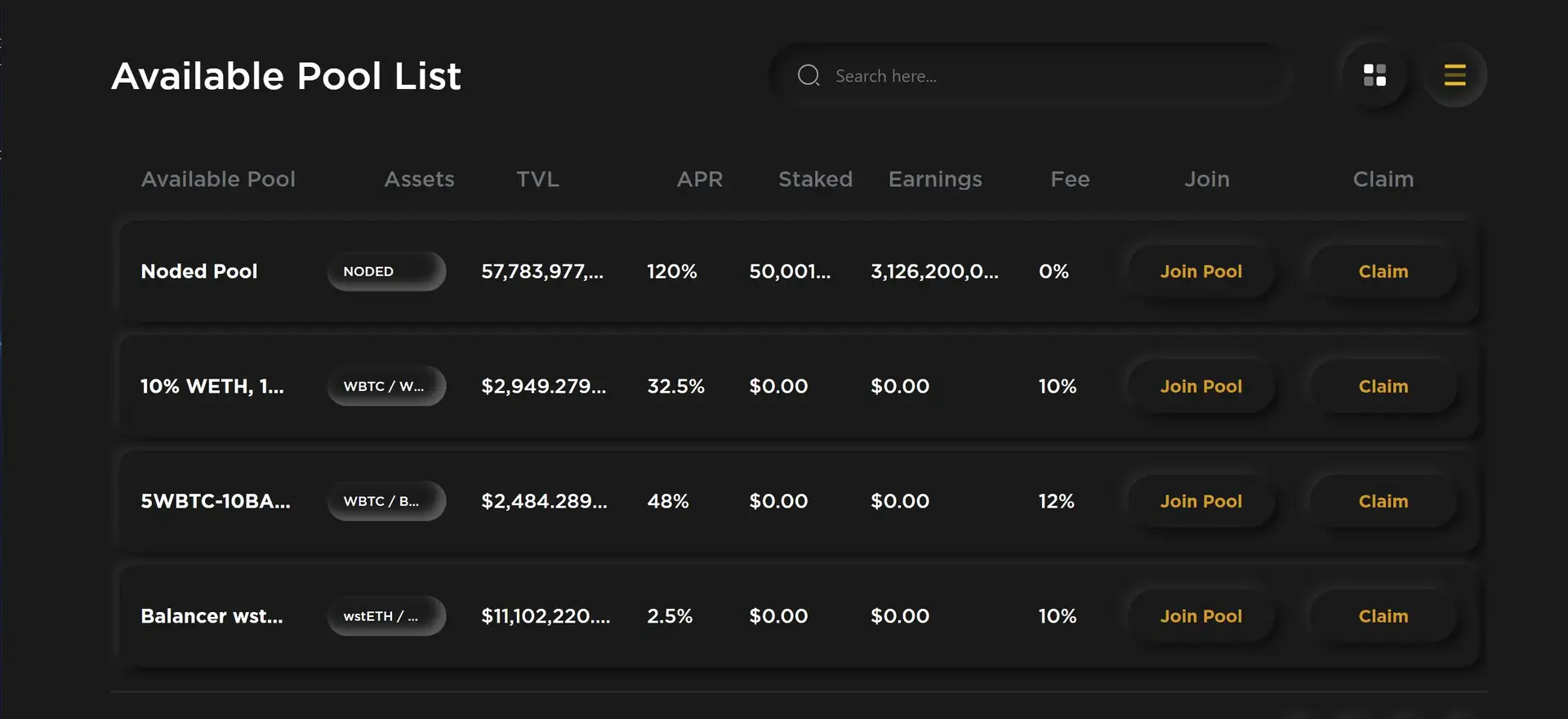The height and width of the screenshot is (719, 1568).
Task: Select the WBTC / B... asset tag
Action: (x=385, y=502)
